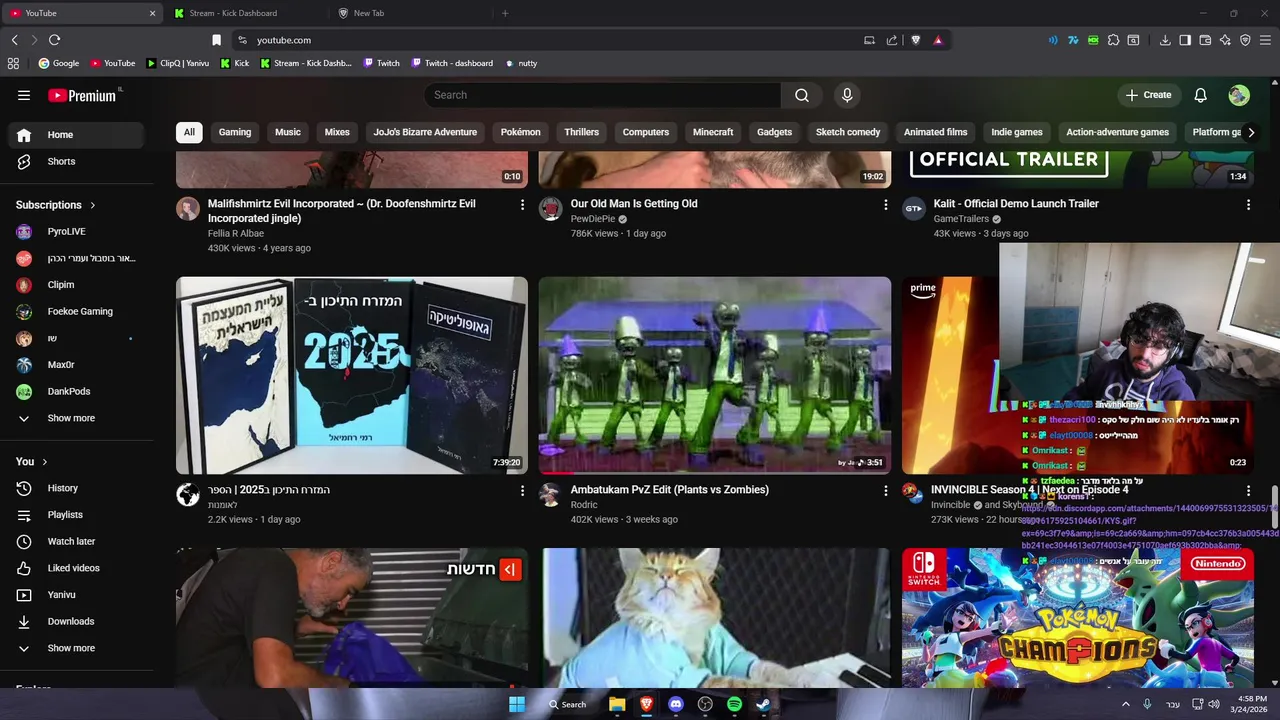This screenshot has width=1280, height=720.
Task: Open the Pokémon Champions thumbnail
Action: [x=1077, y=617]
